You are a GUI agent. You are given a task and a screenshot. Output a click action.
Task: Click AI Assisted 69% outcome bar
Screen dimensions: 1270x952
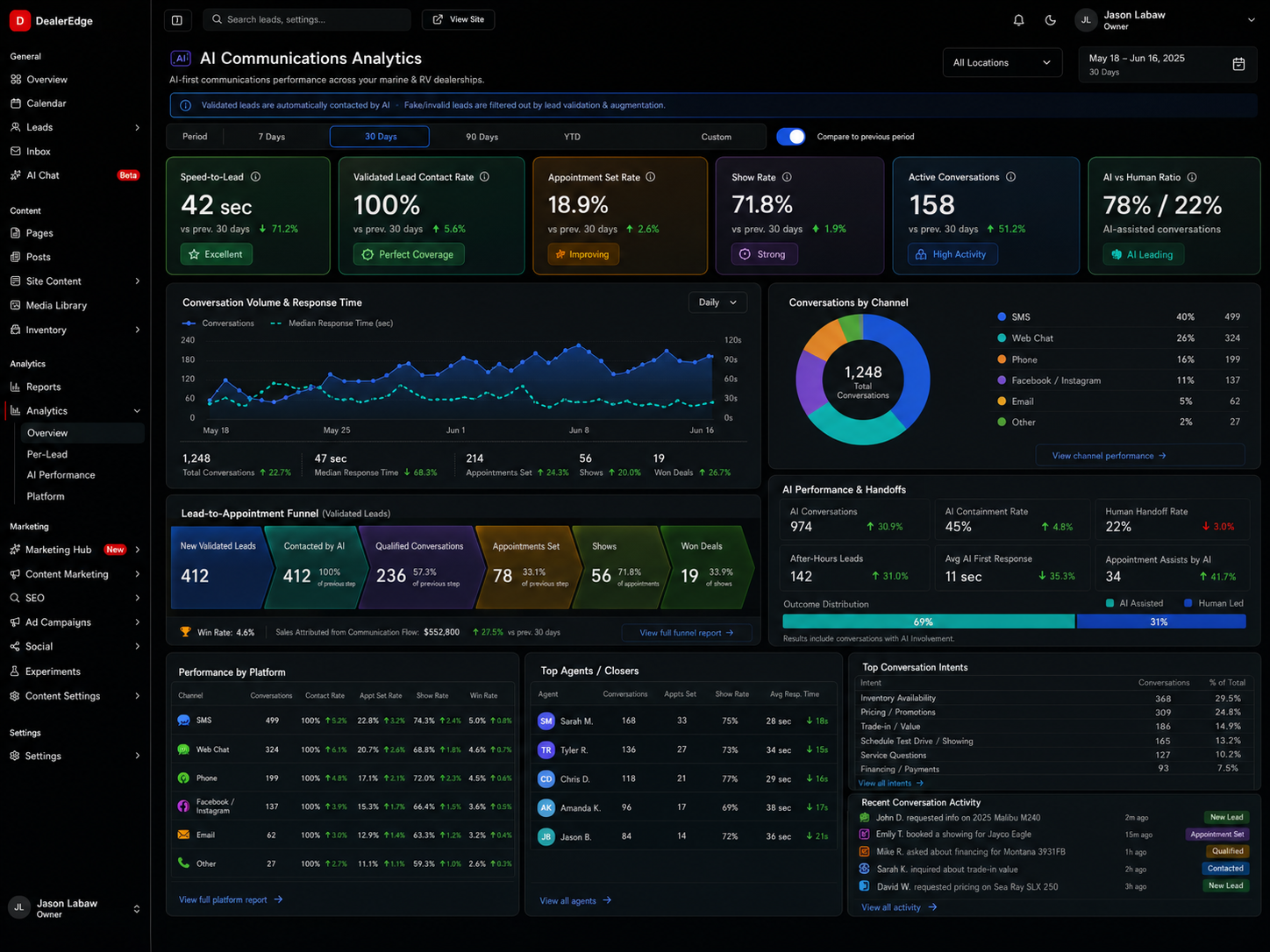coord(928,622)
